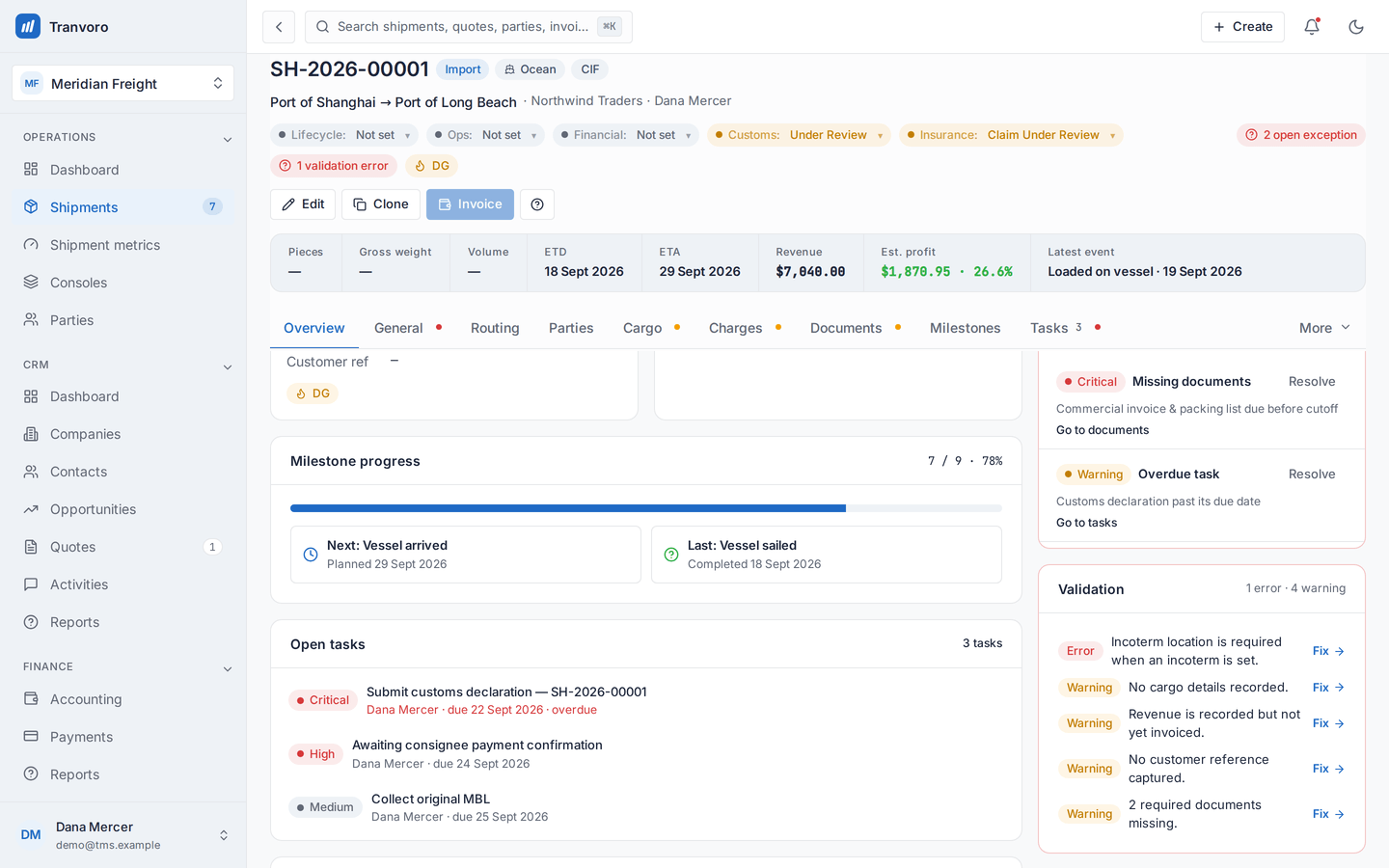The width and height of the screenshot is (1389, 868).
Task: Open Operations Dashboard in sidebar
Action: click(x=123, y=170)
